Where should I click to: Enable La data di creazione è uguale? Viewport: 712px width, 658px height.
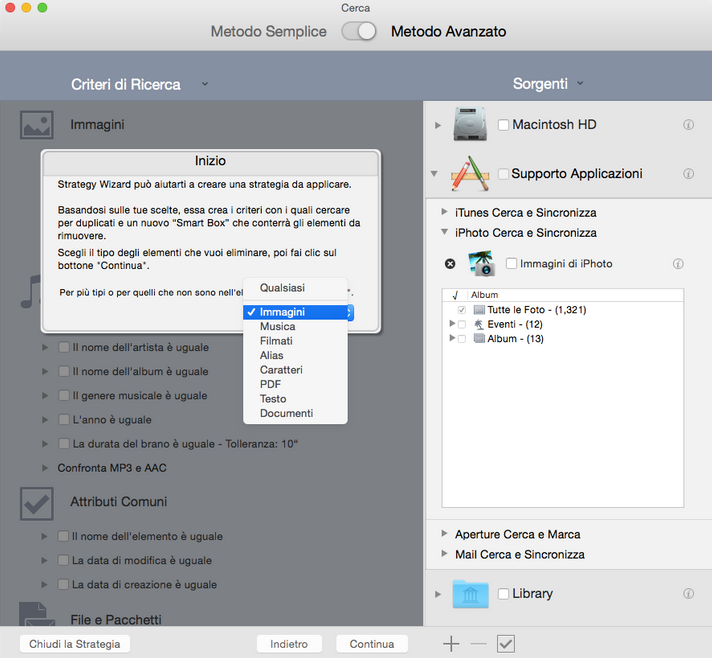tap(64, 584)
